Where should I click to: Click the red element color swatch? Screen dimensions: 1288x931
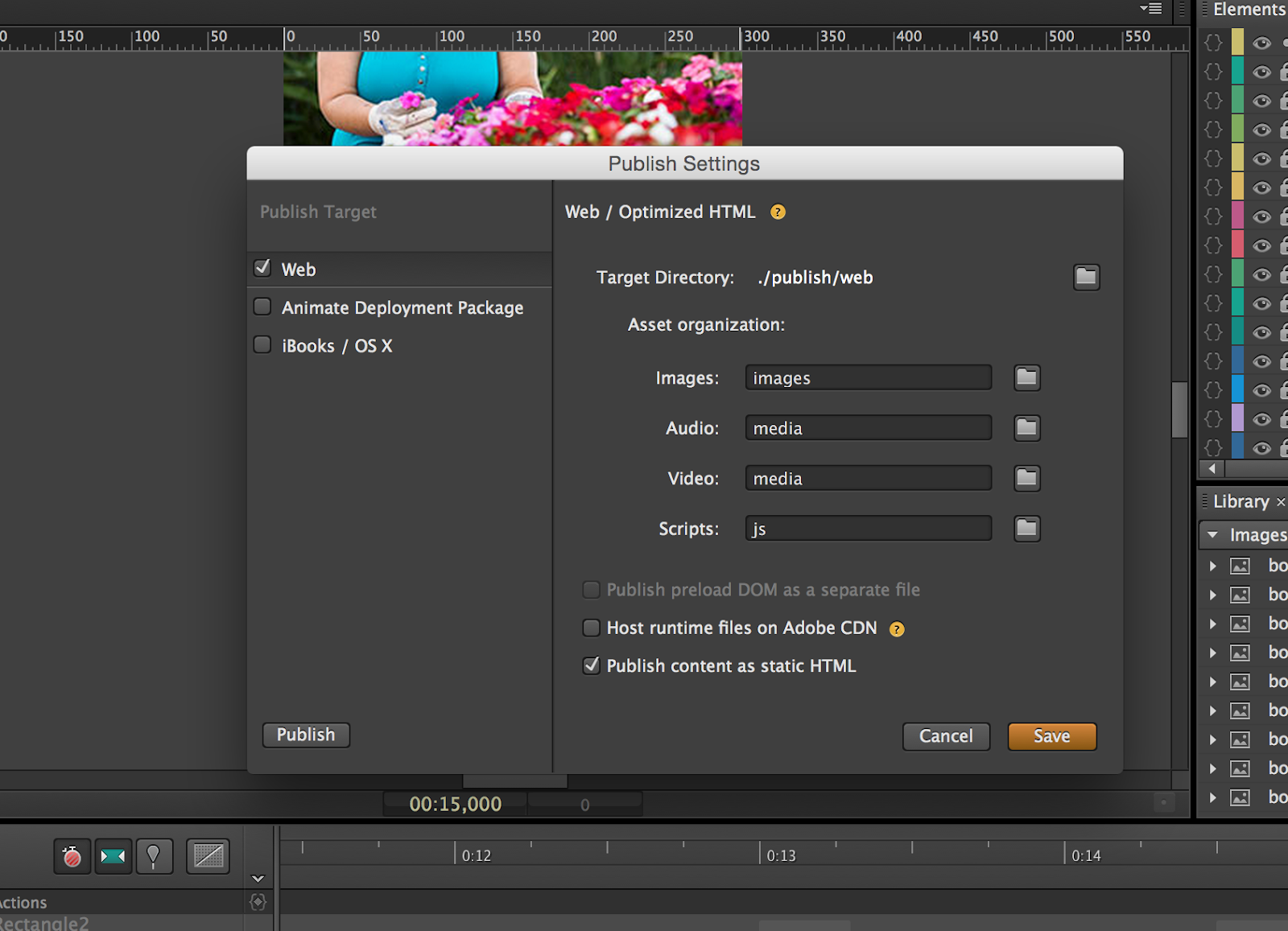click(x=1237, y=245)
